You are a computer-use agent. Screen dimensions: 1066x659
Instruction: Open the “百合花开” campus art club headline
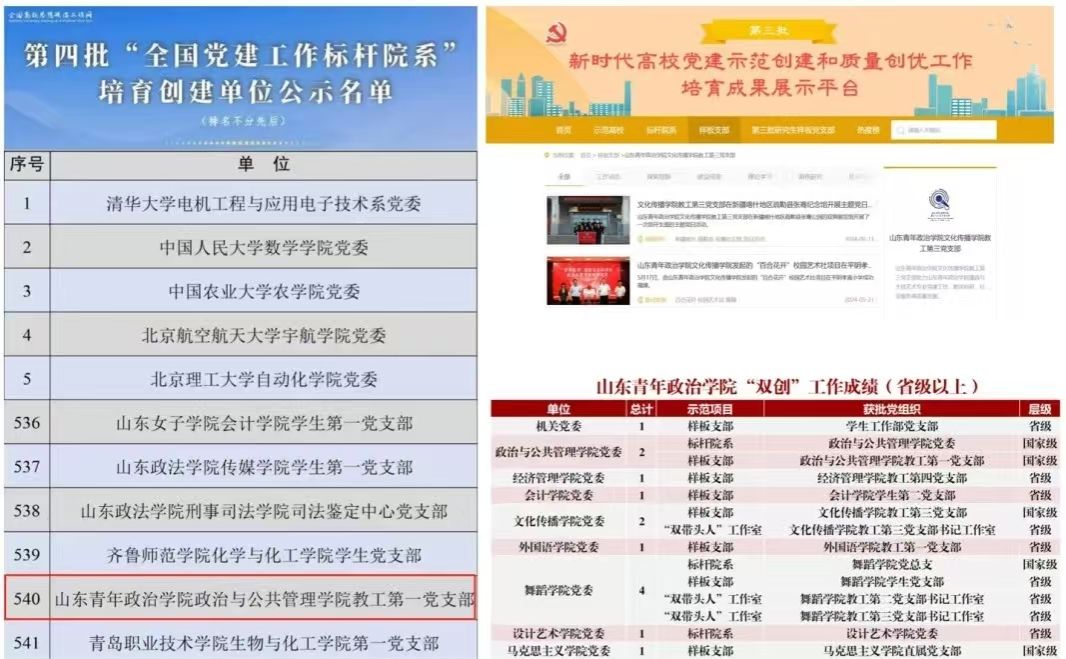coord(754,265)
